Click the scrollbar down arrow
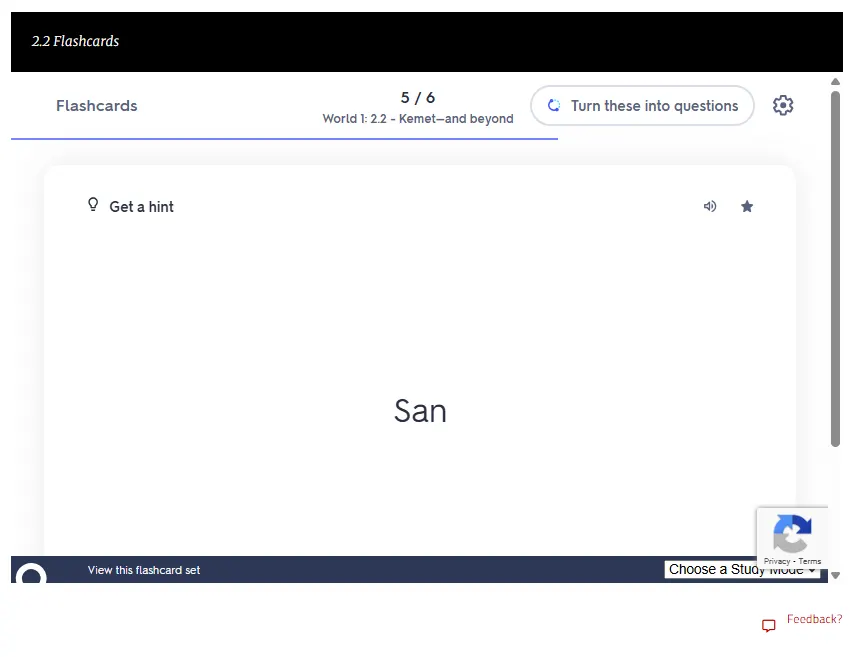 tap(836, 575)
